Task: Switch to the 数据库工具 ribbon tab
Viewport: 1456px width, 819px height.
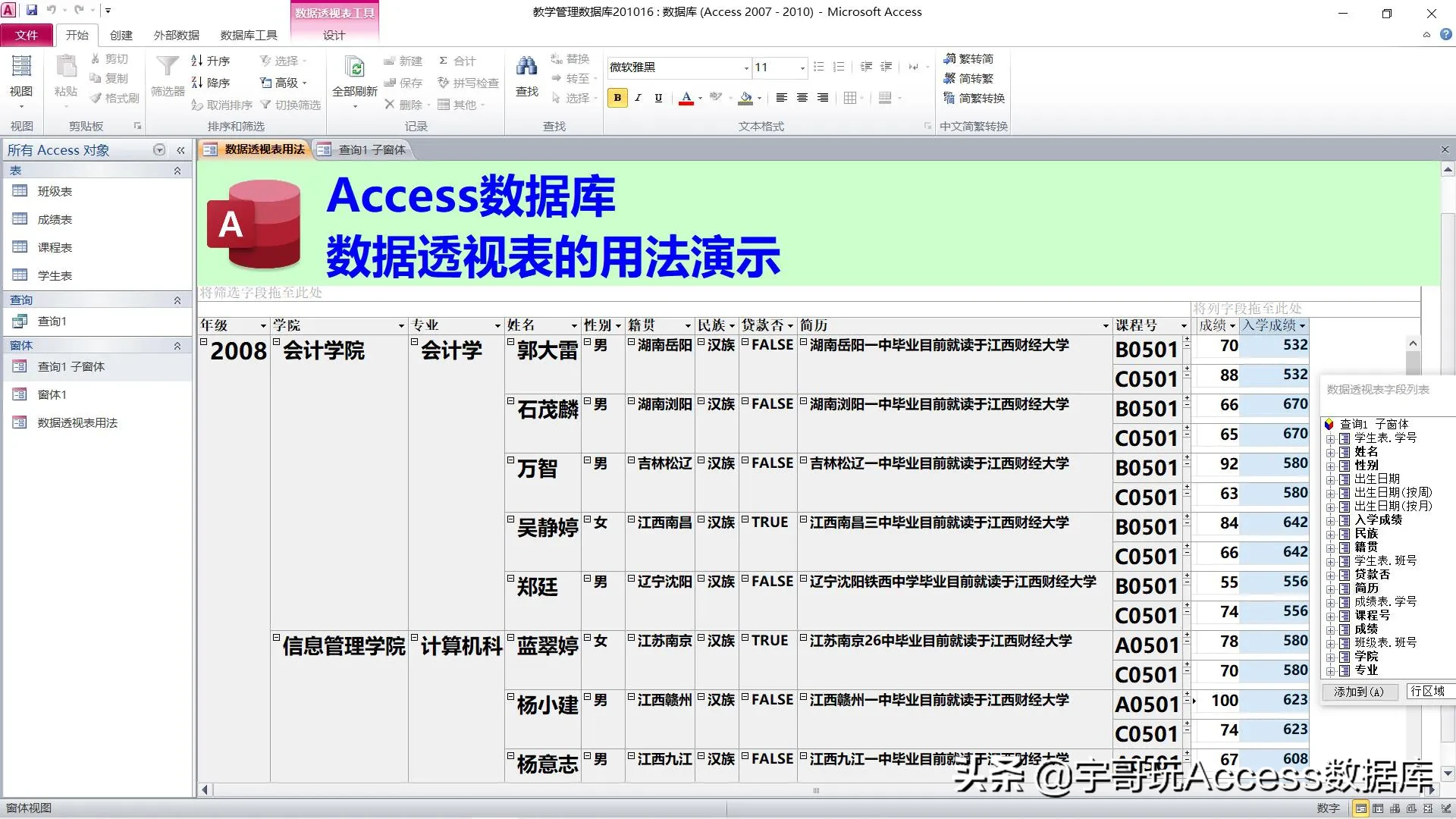Action: (x=249, y=35)
